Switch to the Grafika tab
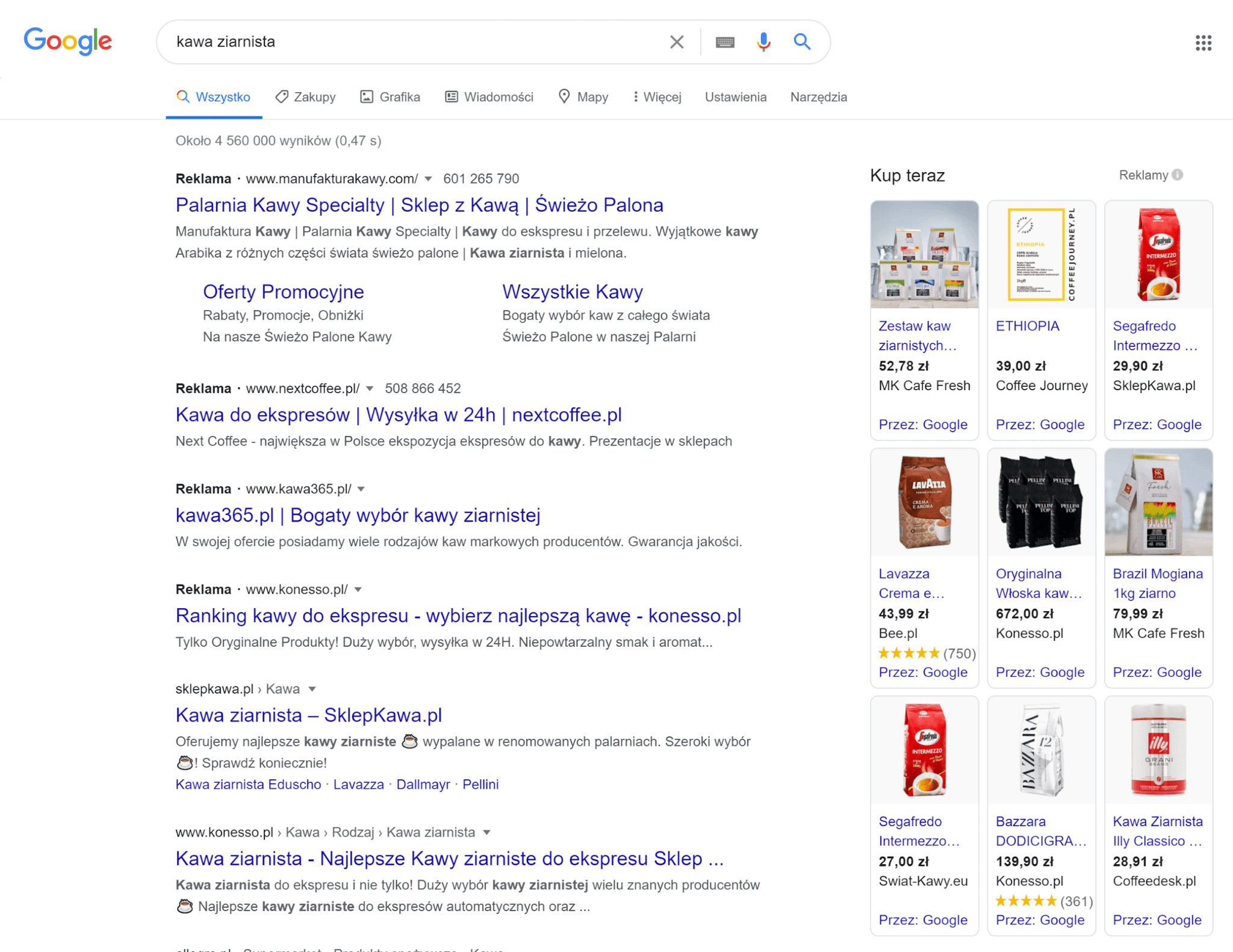This screenshot has height=952, width=1233. pyautogui.click(x=390, y=97)
